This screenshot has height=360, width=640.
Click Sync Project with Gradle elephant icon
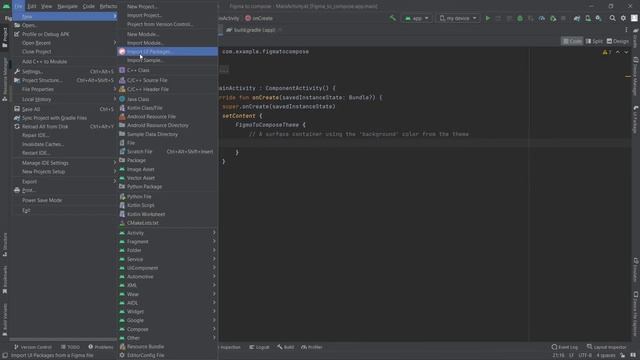577,18
